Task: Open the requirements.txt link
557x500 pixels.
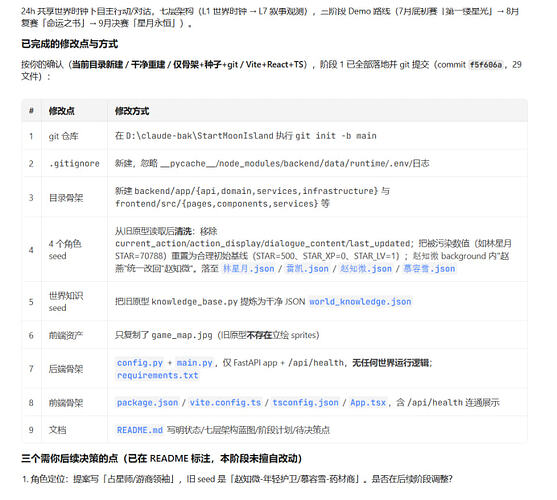Action: tap(157, 375)
